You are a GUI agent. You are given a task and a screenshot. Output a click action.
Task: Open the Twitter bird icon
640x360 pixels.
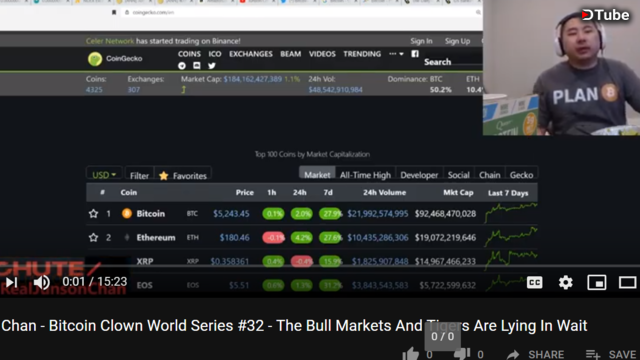pyautogui.click(x=211, y=66)
